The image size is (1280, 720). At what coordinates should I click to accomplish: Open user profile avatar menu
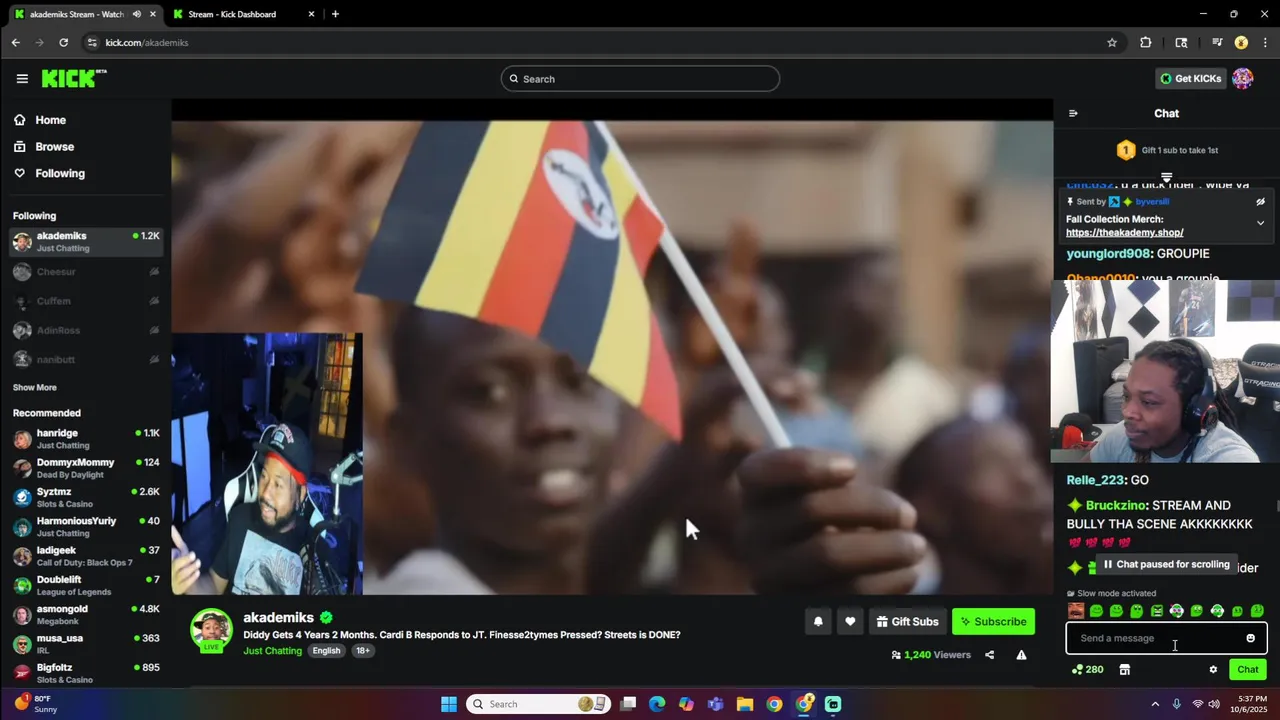click(x=1242, y=78)
